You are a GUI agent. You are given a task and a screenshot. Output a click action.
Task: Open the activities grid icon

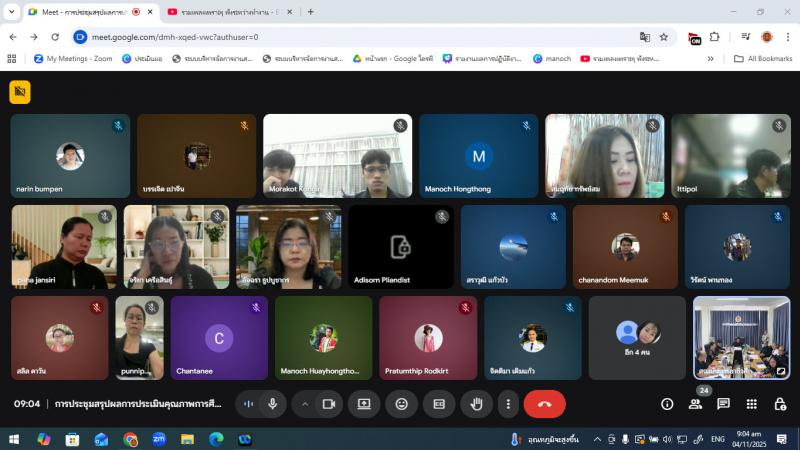pyautogui.click(x=751, y=404)
